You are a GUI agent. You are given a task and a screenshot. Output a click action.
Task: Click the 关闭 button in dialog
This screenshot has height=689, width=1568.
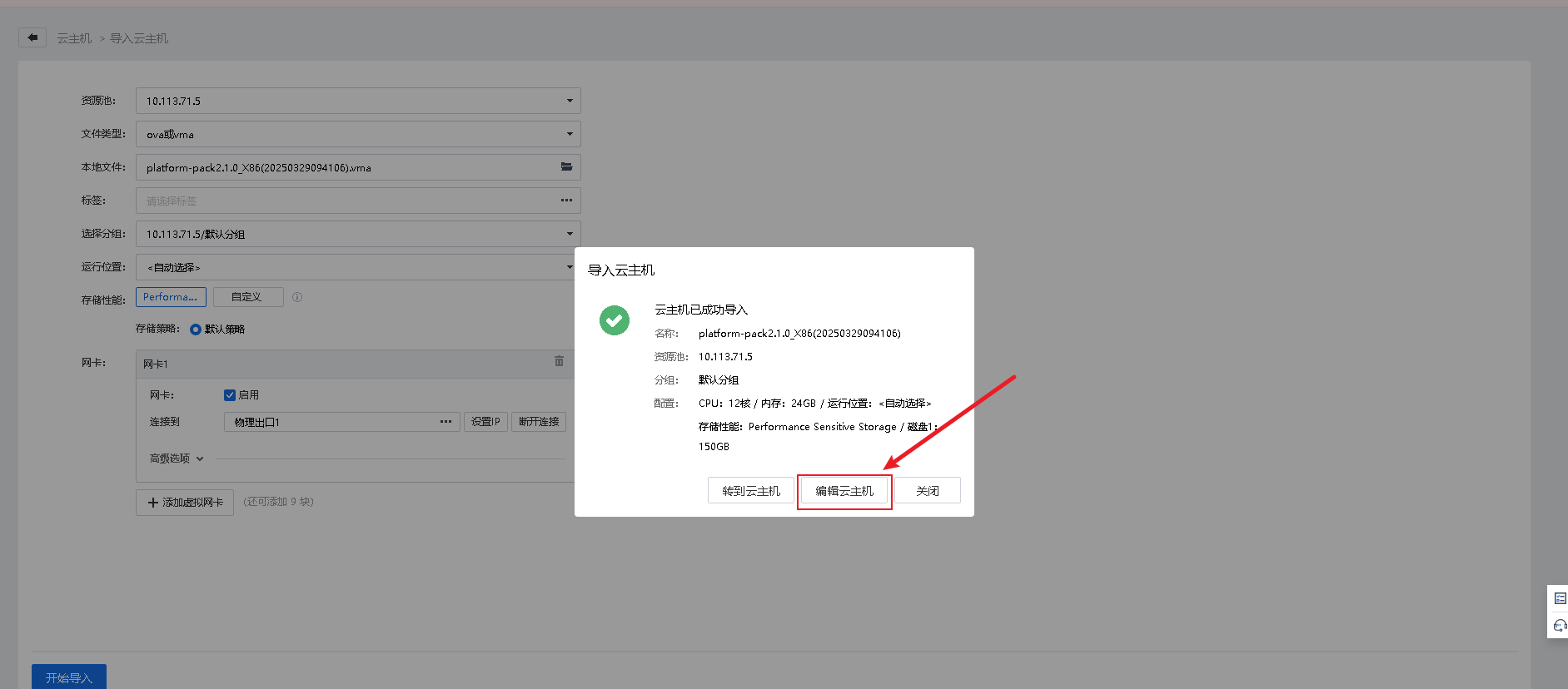928,491
